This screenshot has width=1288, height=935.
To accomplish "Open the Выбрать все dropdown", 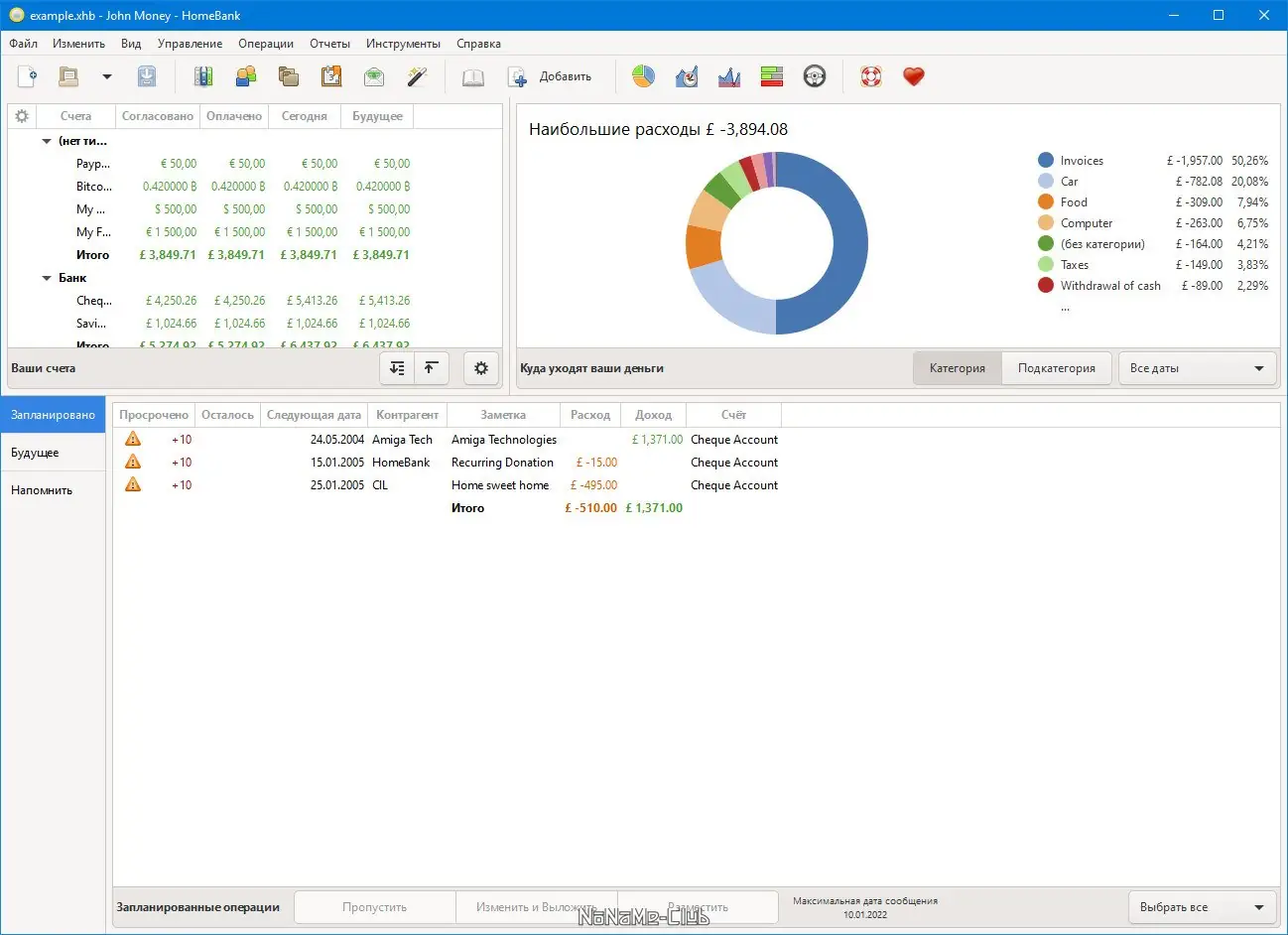I will point(1202,907).
